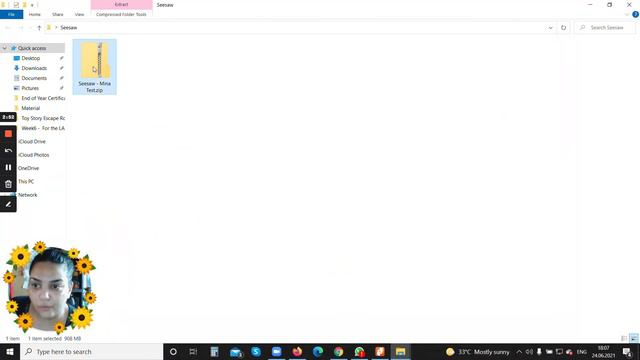Switch to the Home ribbon tab
Screen dimensions: 640x360
coord(35,14)
